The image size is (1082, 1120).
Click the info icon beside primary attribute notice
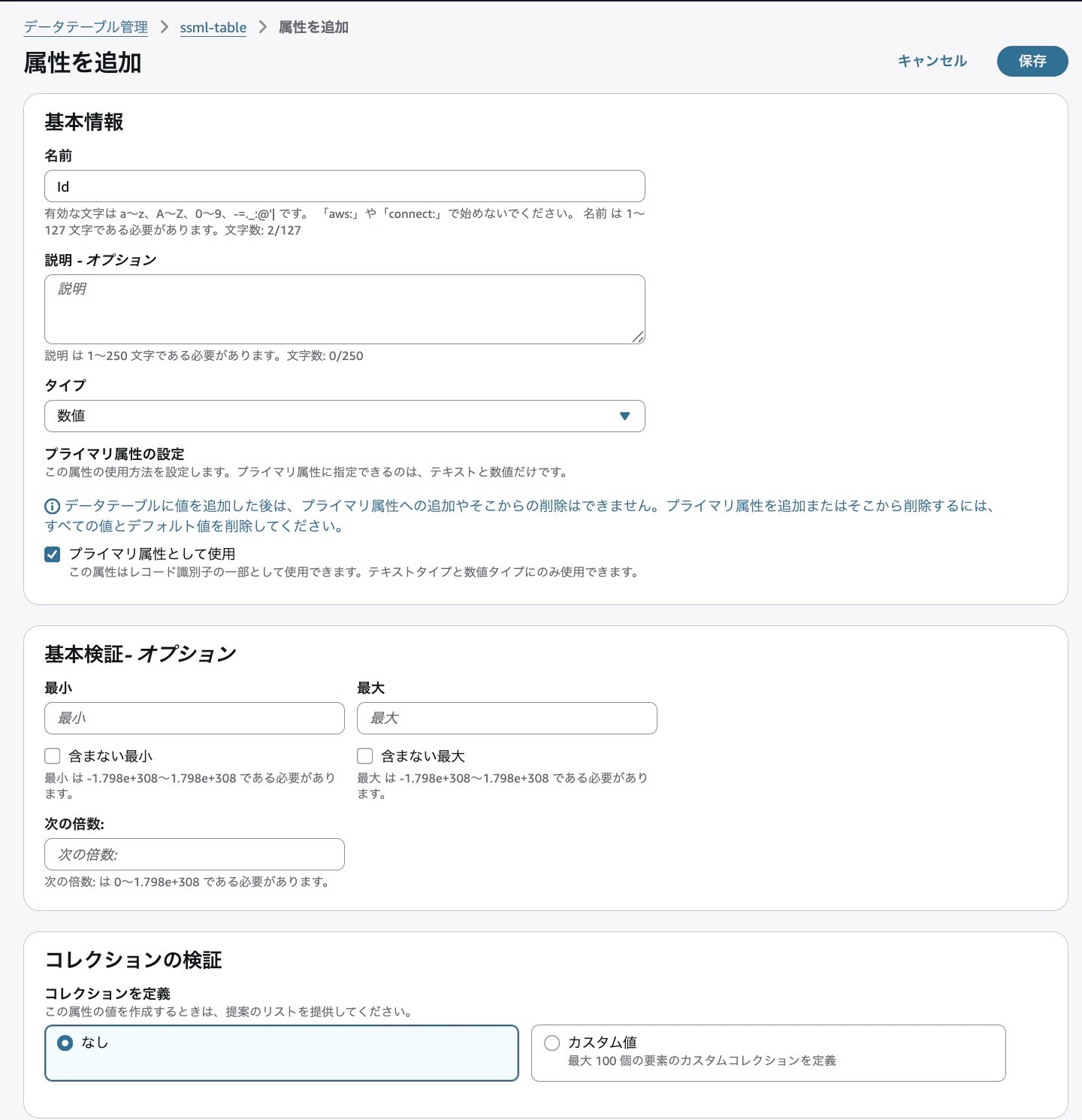pos(53,507)
